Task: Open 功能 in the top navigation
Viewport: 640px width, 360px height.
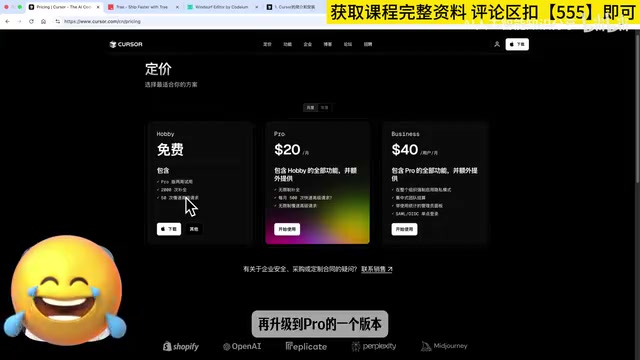Action: pyautogui.click(x=287, y=44)
